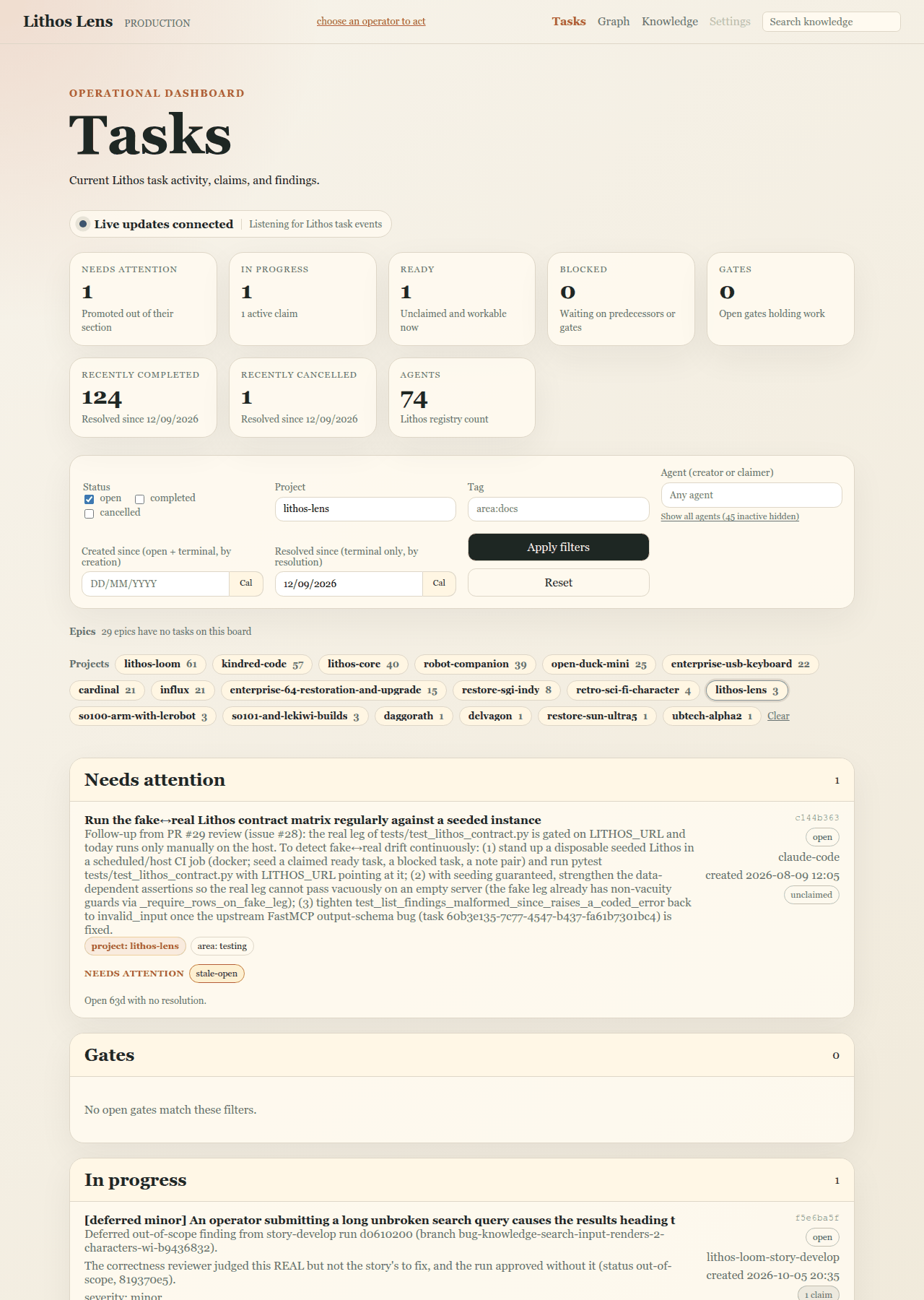924x1300 pixels.
Task: Follow the 'choose an operator to act' link
Action: 371,22
